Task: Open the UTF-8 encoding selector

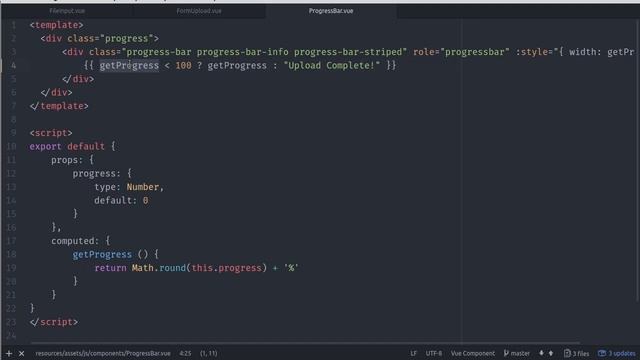Action: (x=434, y=353)
